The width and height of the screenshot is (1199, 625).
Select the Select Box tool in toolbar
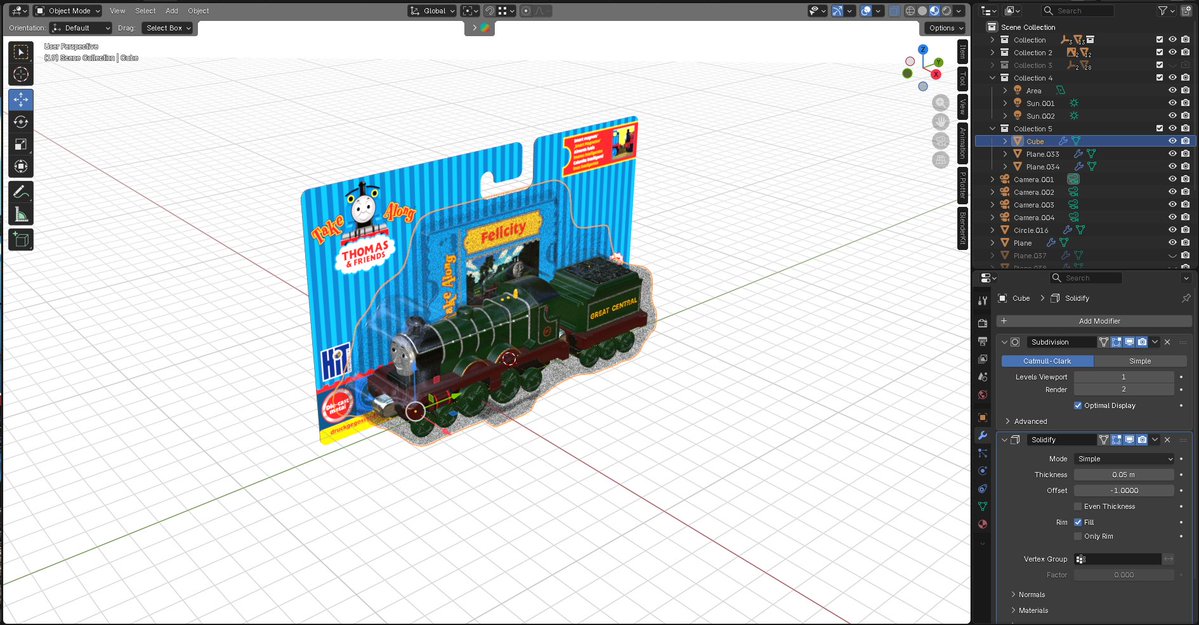coord(21,52)
